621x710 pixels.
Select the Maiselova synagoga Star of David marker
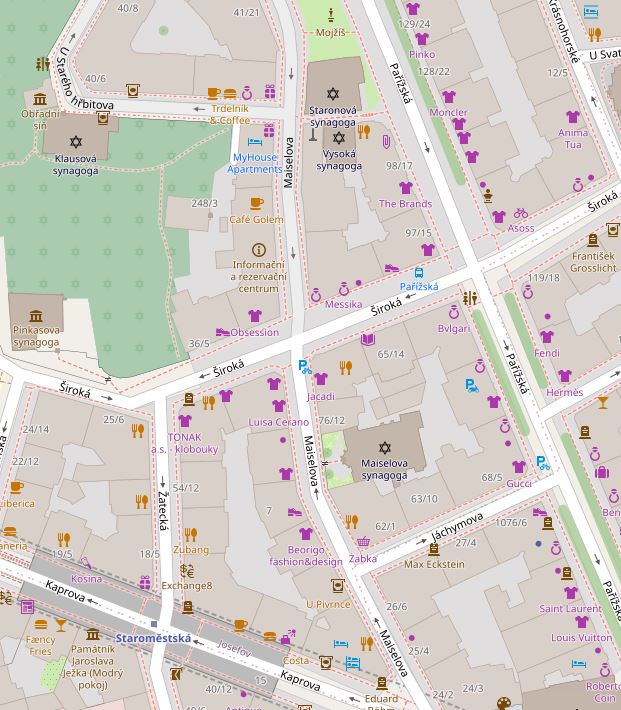pos(385,447)
